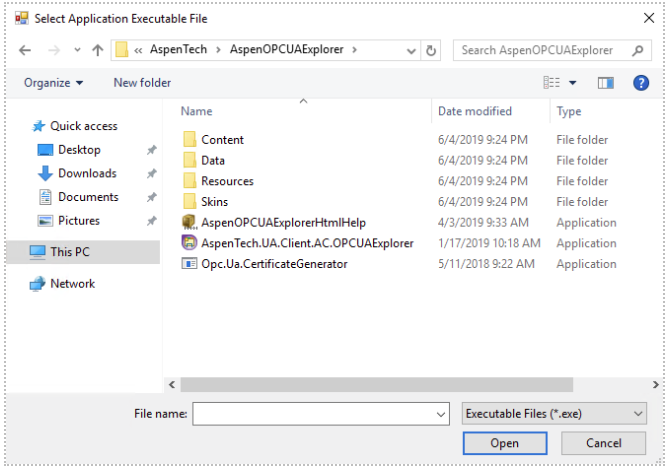Open the Organize menu
The image size is (667, 470).
53,83
